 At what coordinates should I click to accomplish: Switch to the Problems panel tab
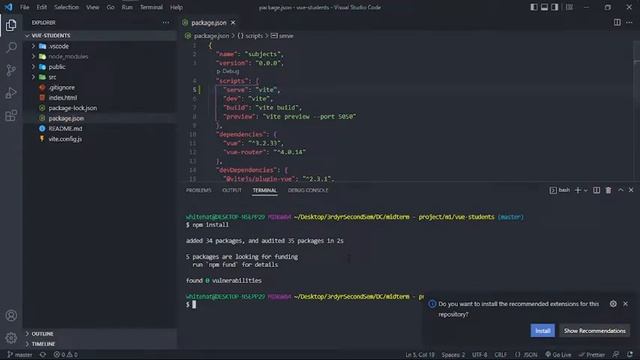199,190
